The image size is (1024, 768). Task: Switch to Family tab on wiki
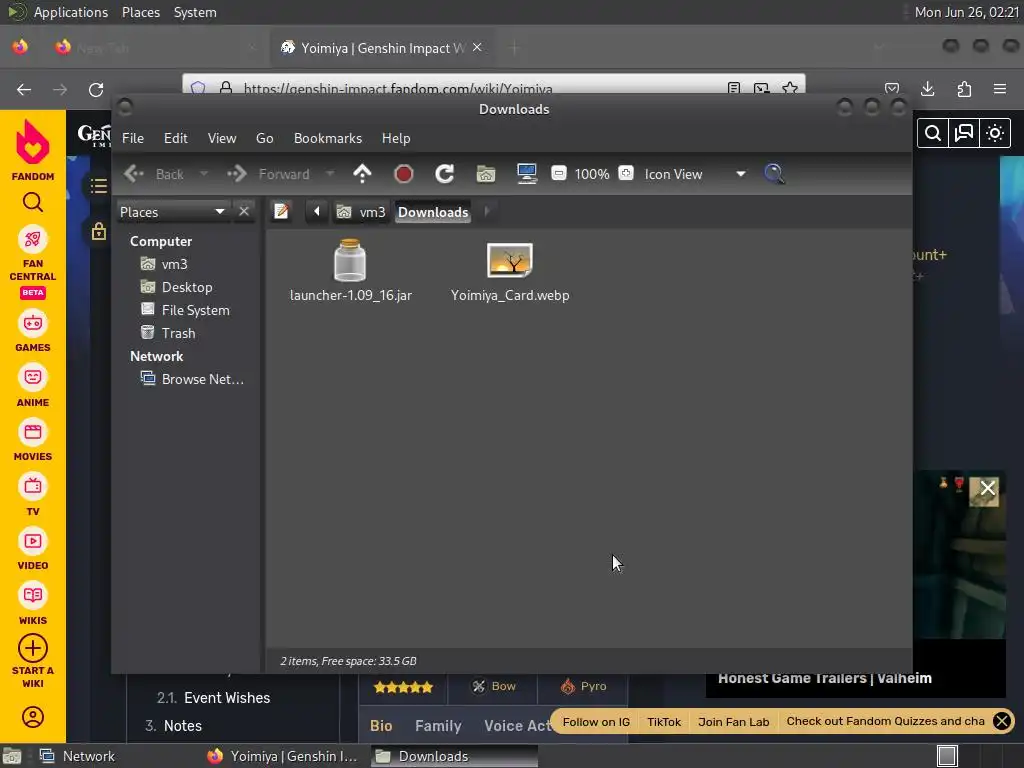438,726
